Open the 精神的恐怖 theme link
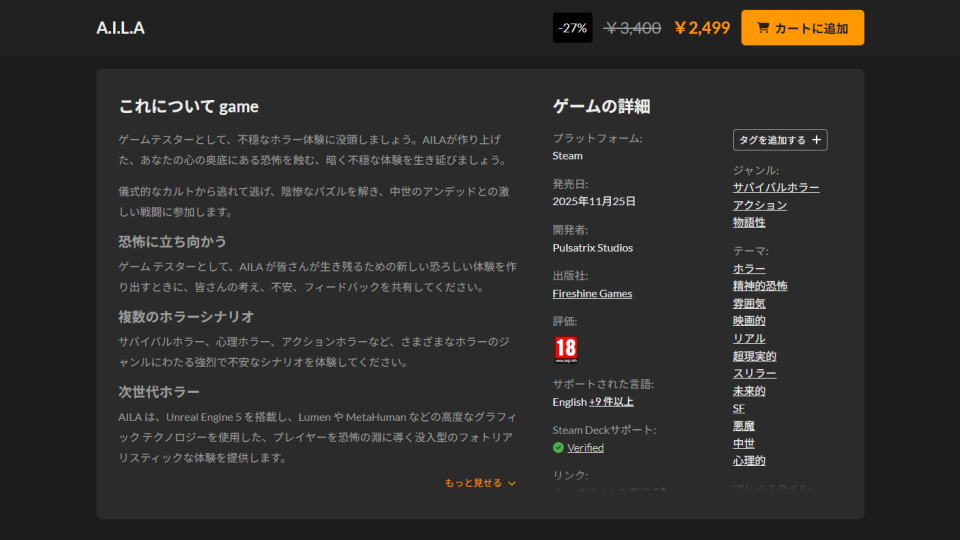Viewport: 960px width, 540px height. click(760, 286)
